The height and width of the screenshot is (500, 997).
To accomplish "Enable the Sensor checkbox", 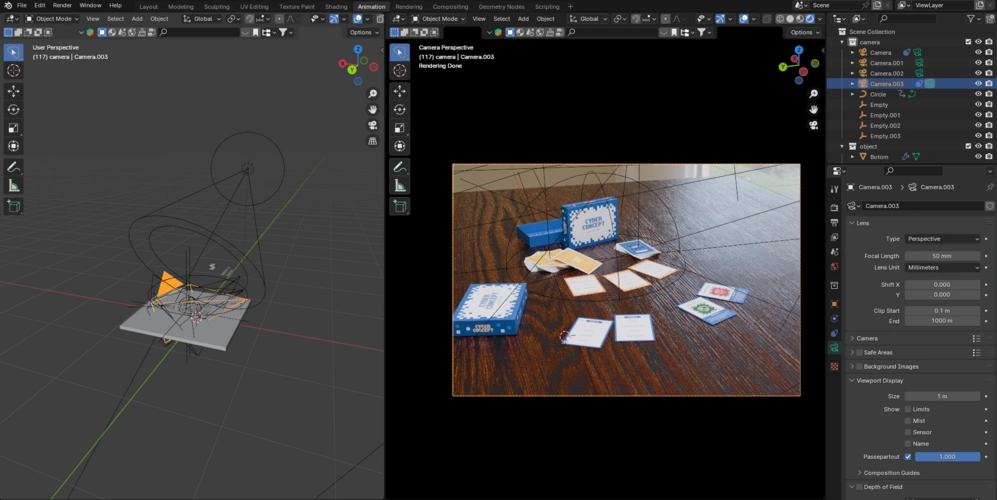I will (x=908, y=432).
